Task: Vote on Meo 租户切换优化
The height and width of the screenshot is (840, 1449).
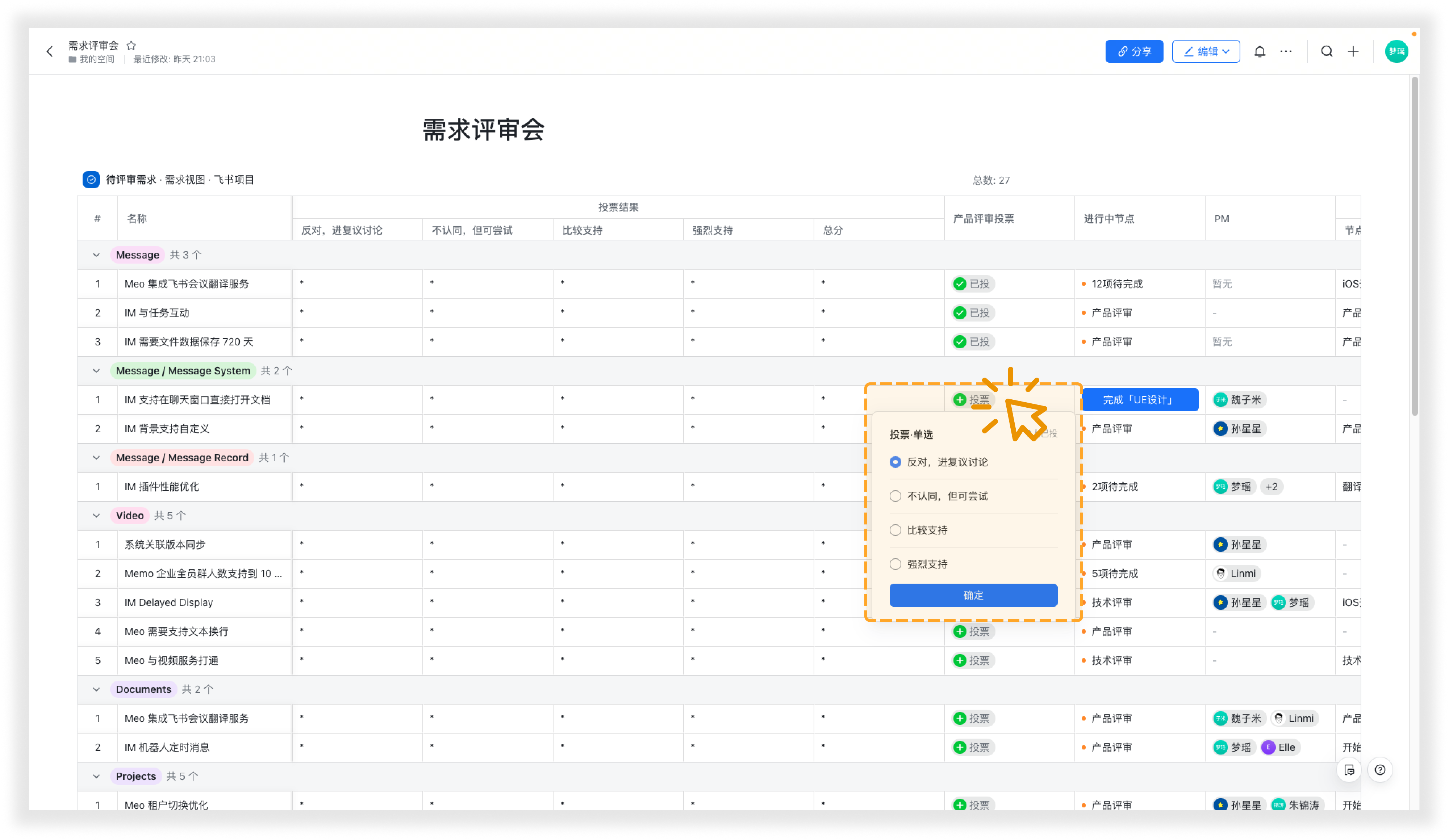Action: click(973, 805)
